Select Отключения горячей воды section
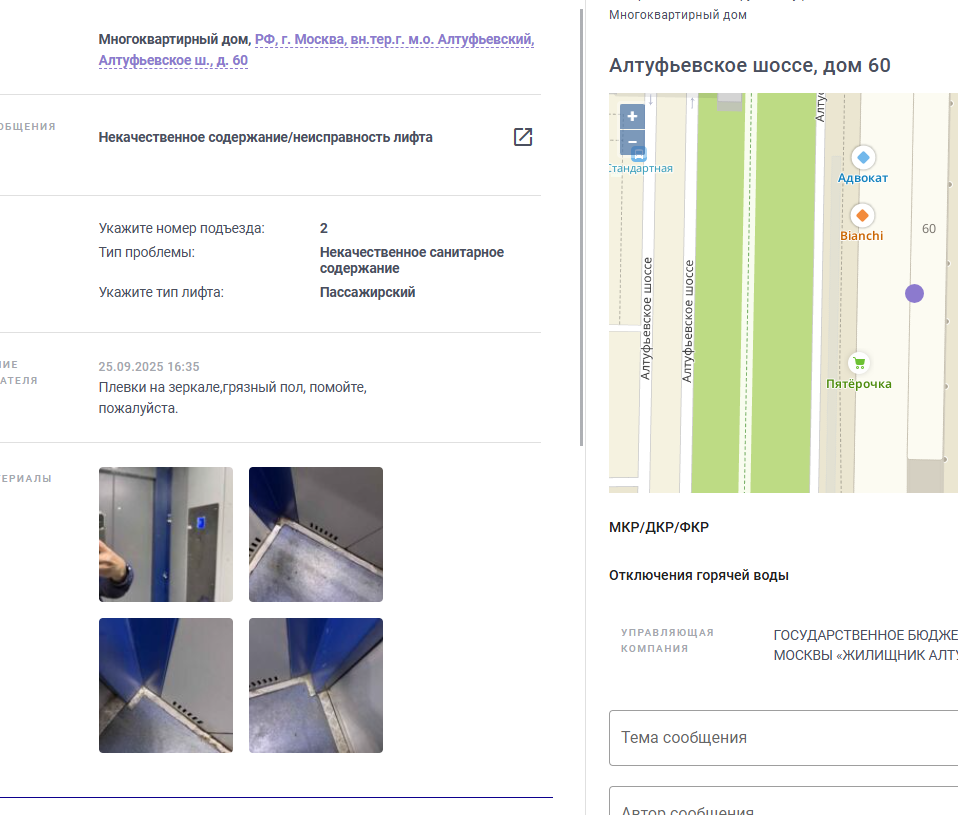This screenshot has height=815, width=958. coord(698,575)
